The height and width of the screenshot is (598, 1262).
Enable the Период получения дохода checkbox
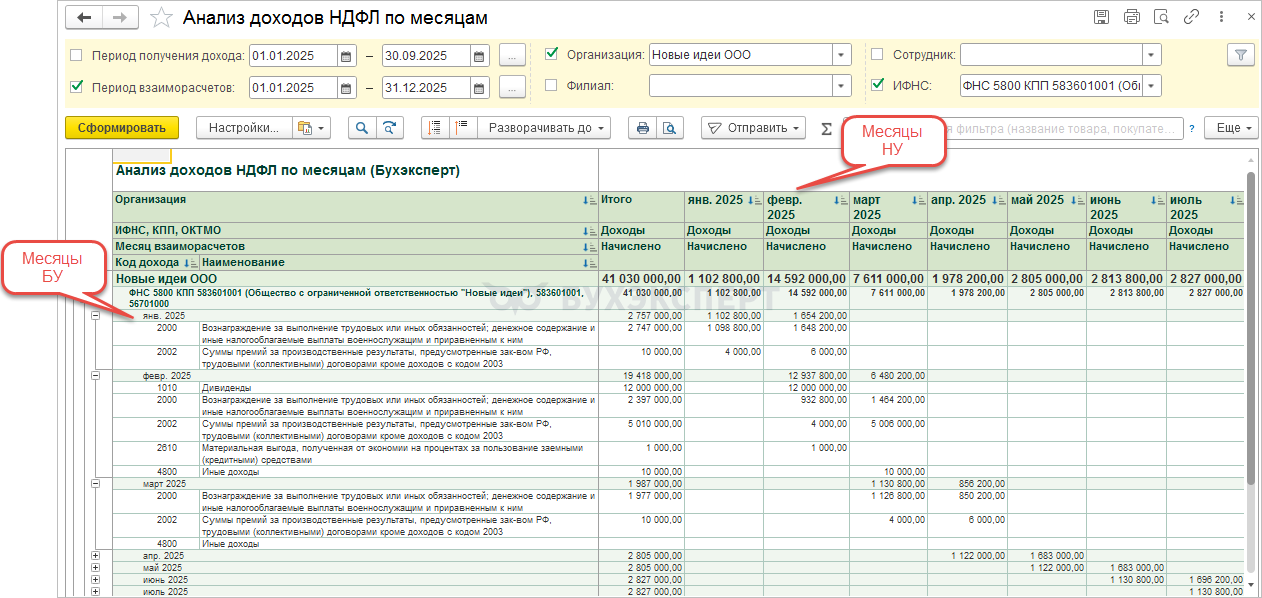[77, 56]
